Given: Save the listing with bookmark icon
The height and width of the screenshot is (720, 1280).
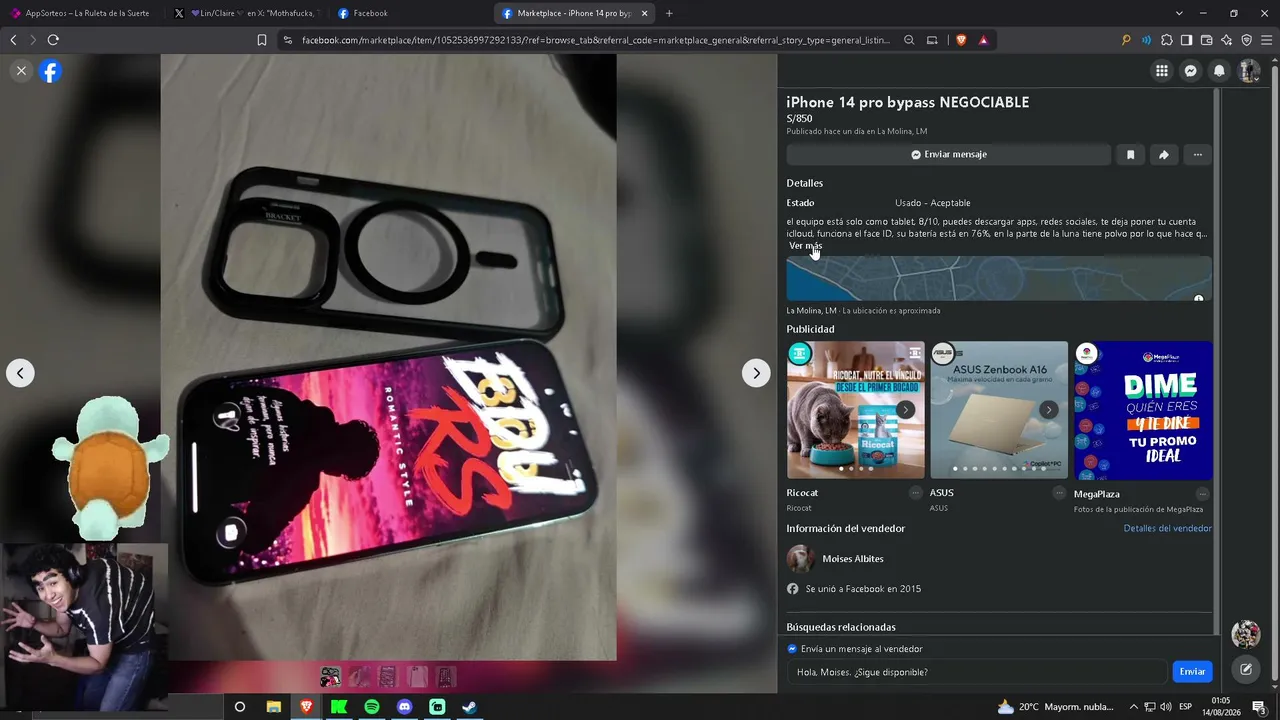Looking at the screenshot, I should pos(1130,155).
